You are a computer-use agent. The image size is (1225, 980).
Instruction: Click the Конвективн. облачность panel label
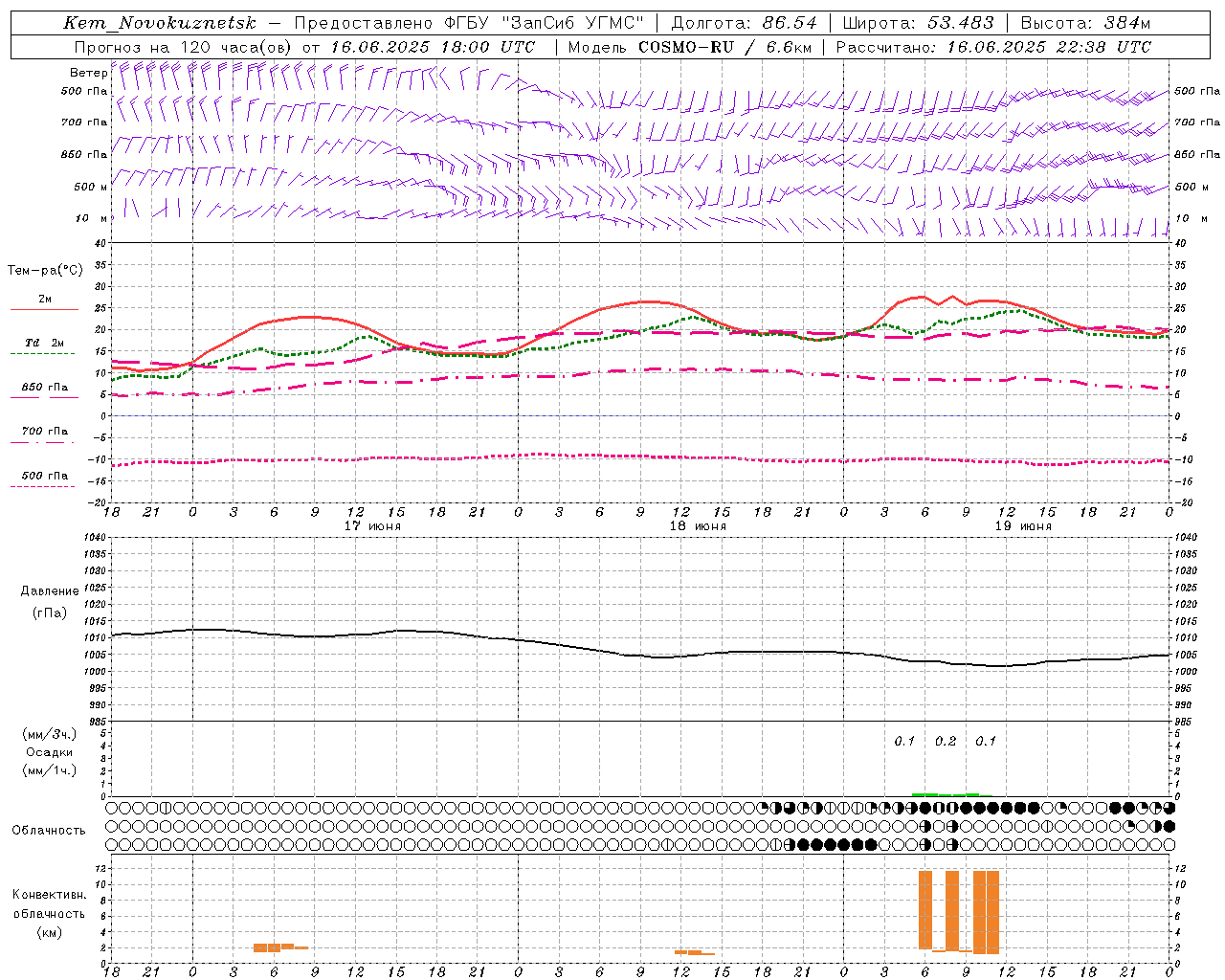50,904
